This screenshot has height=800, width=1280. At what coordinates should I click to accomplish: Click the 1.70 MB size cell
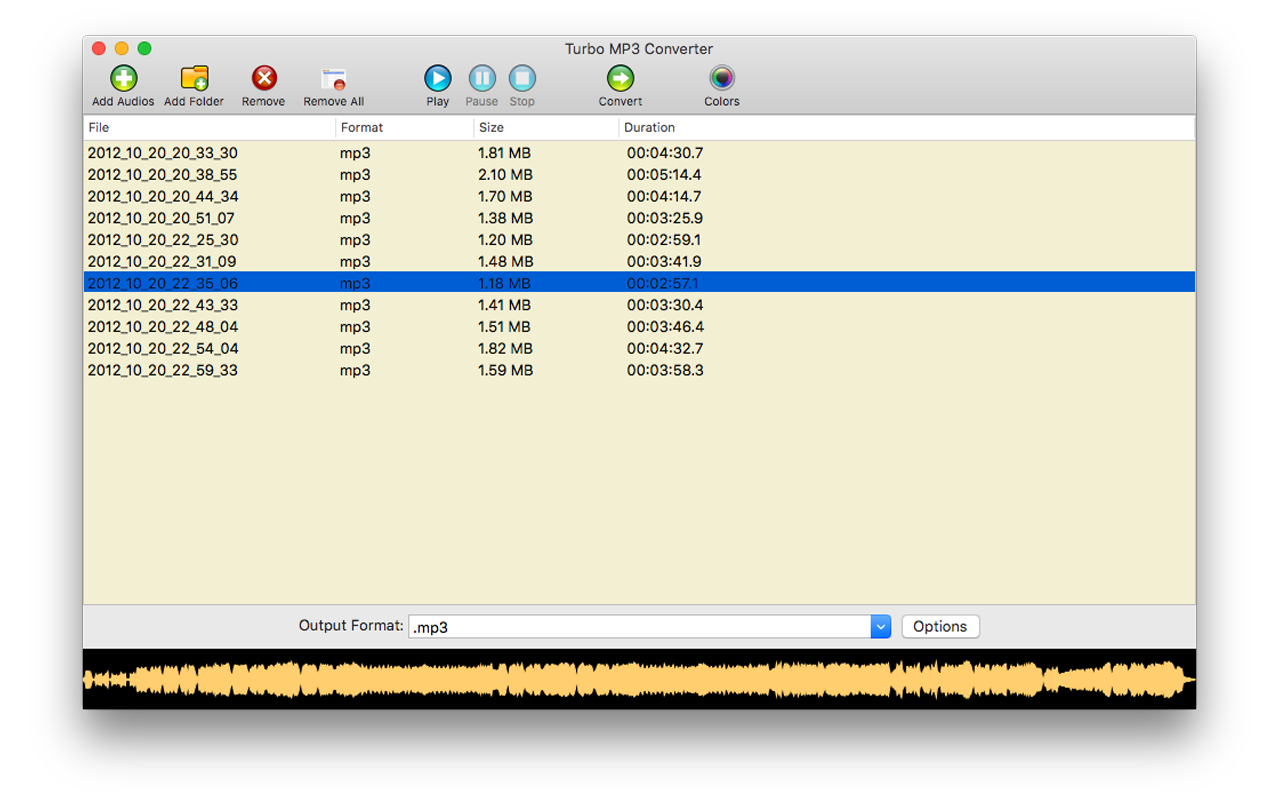pyautogui.click(x=505, y=197)
